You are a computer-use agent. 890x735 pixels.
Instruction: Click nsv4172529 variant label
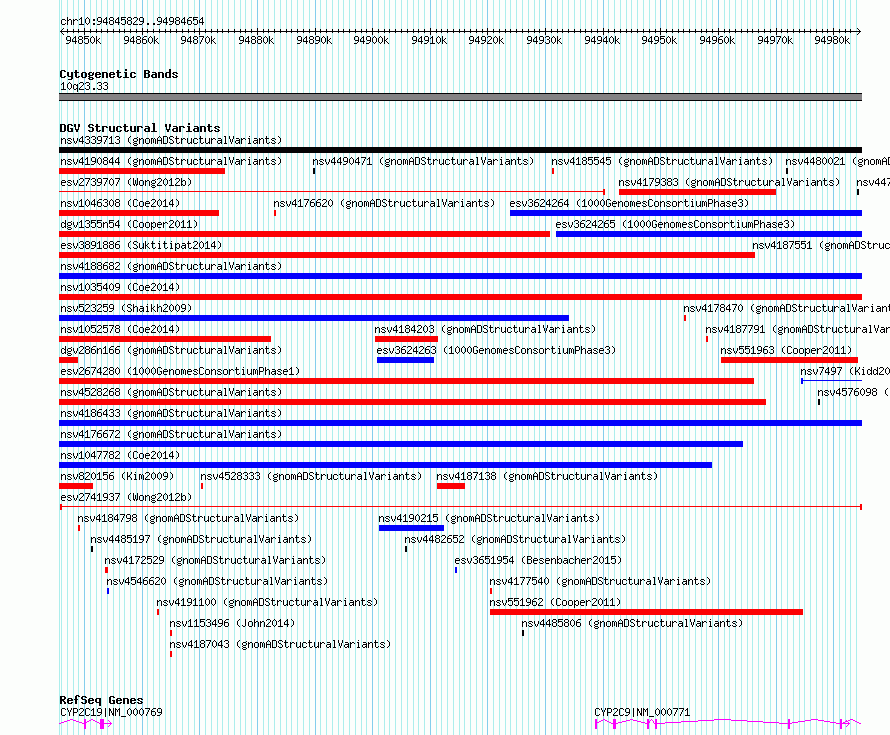pos(215,560)
